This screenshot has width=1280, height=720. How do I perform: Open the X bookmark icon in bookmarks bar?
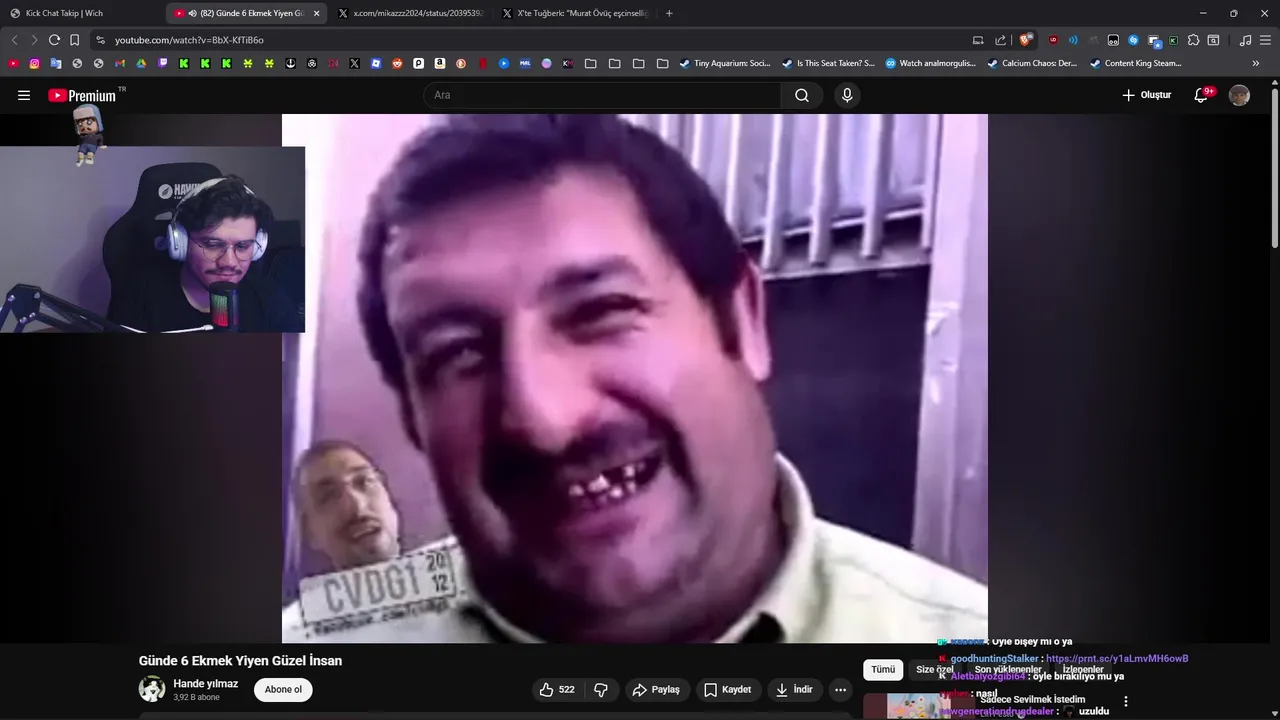pos(354,63)
